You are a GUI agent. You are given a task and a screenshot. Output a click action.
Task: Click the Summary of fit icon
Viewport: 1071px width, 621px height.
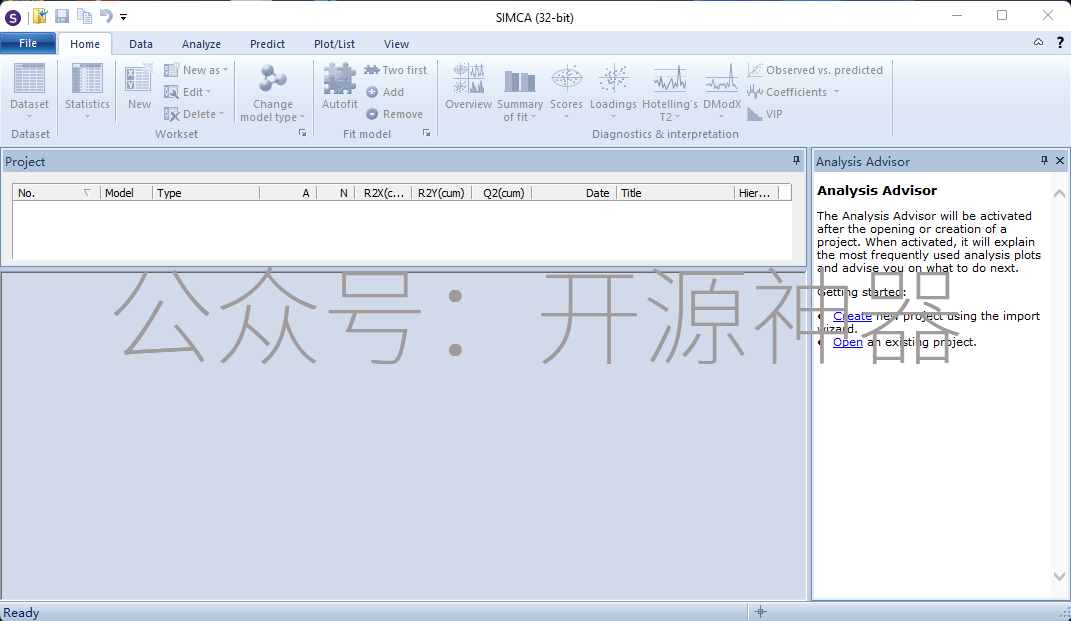(x=520, y=80)
